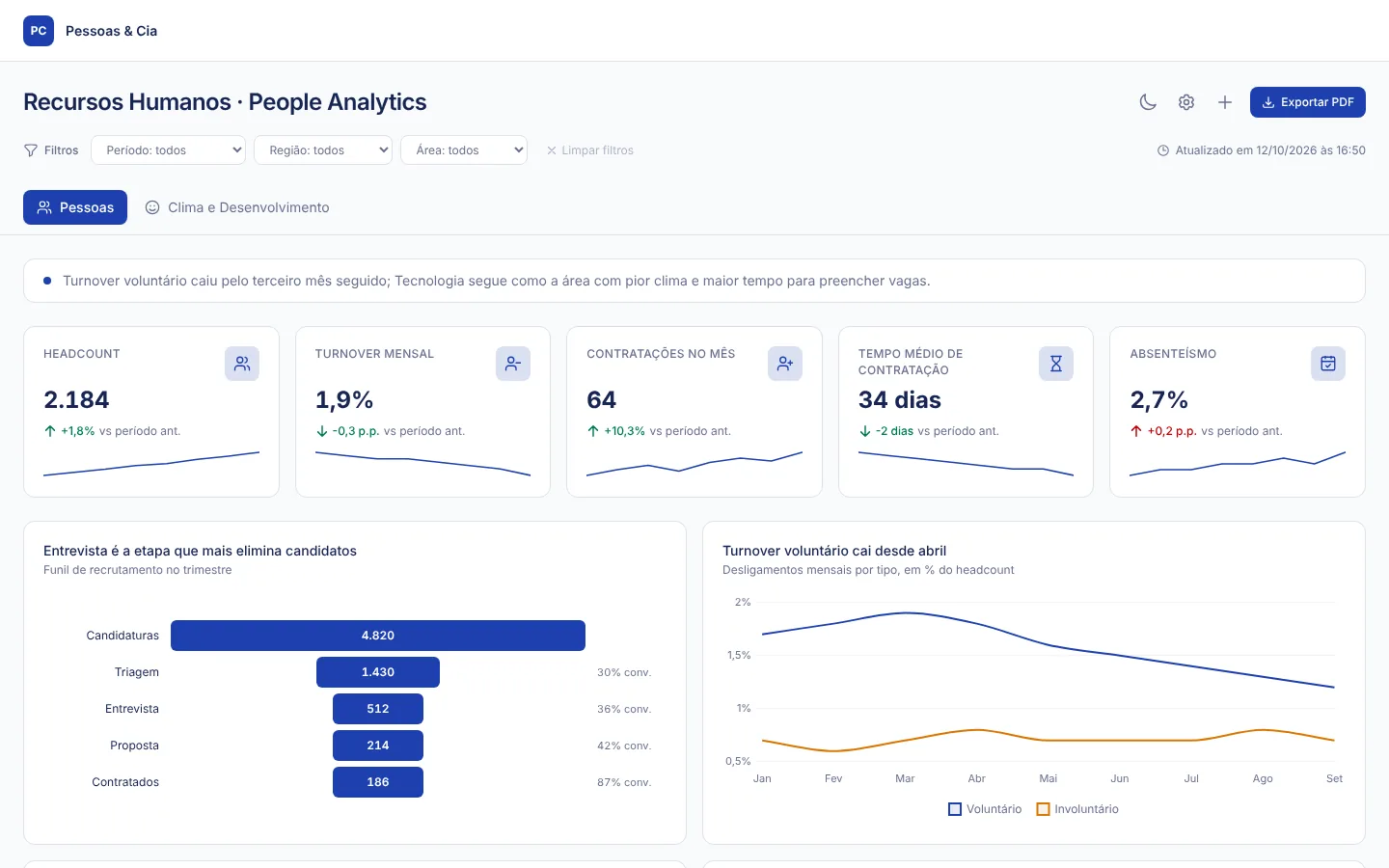Click the title Entrevista é a etapa que mais elimina

200,551
